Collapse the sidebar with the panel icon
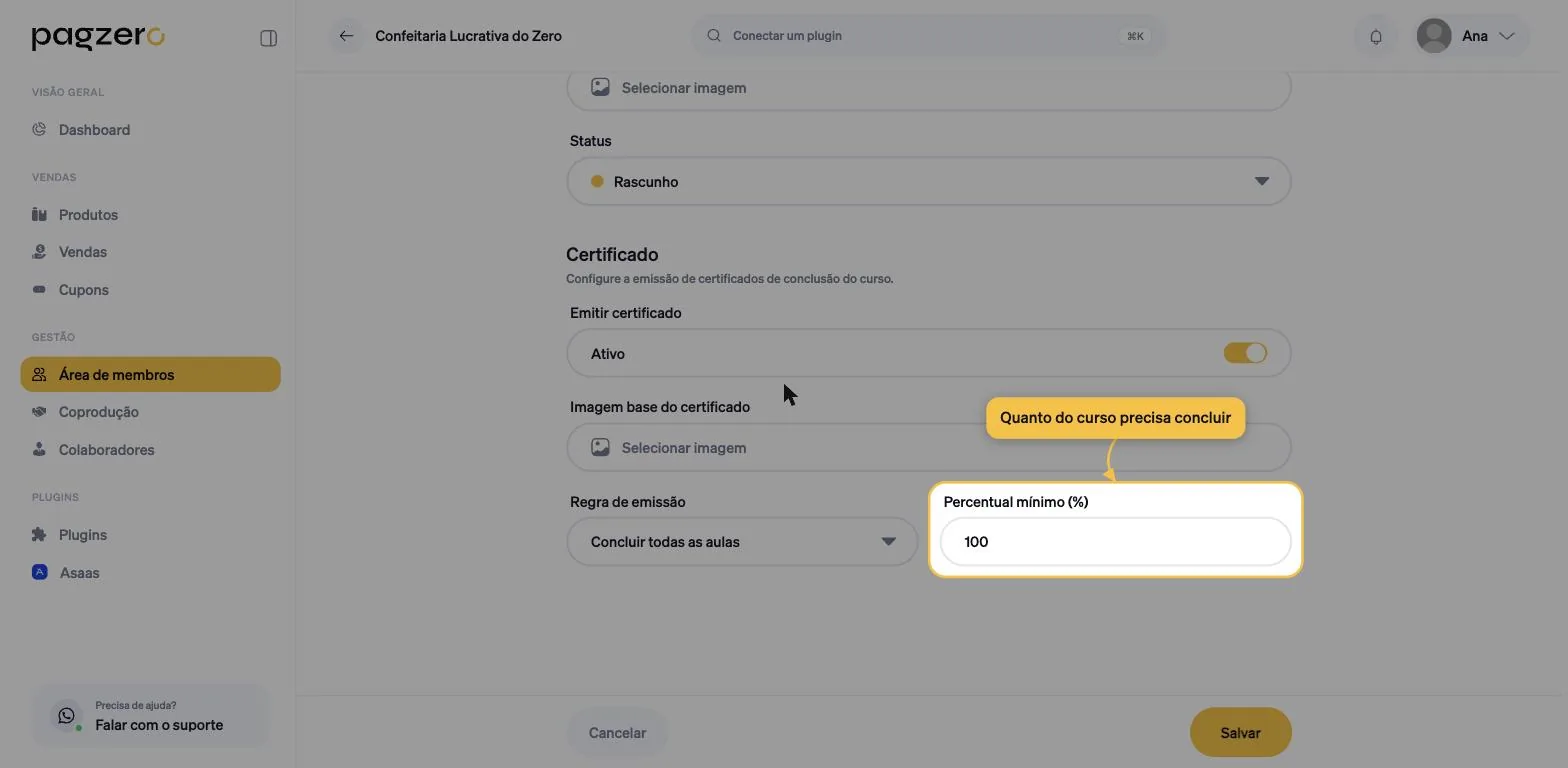1568x768 pixels. coord(268,38)
